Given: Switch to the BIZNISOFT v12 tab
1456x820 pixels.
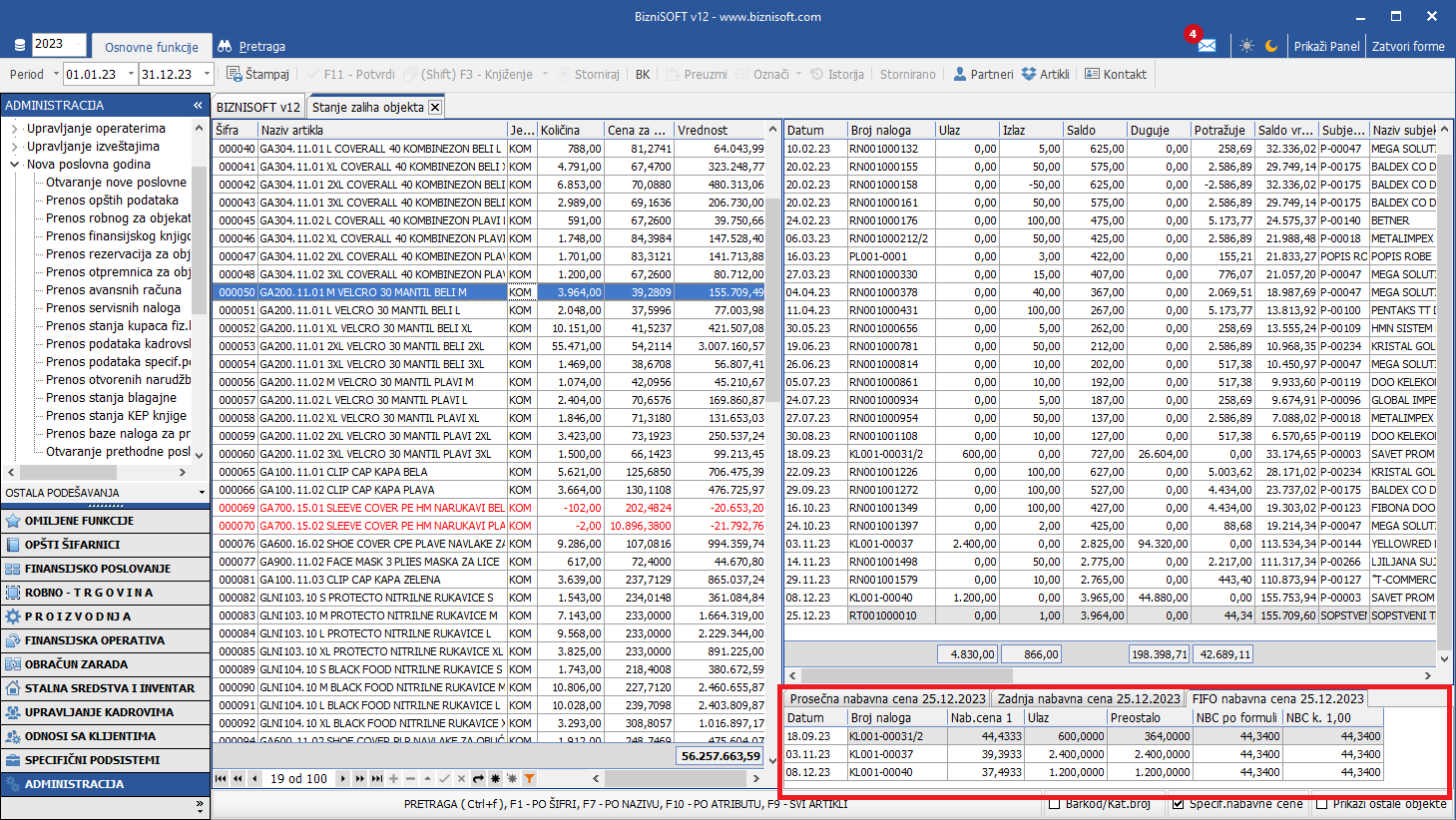Looking at the screenshot, I should [257, 107].
